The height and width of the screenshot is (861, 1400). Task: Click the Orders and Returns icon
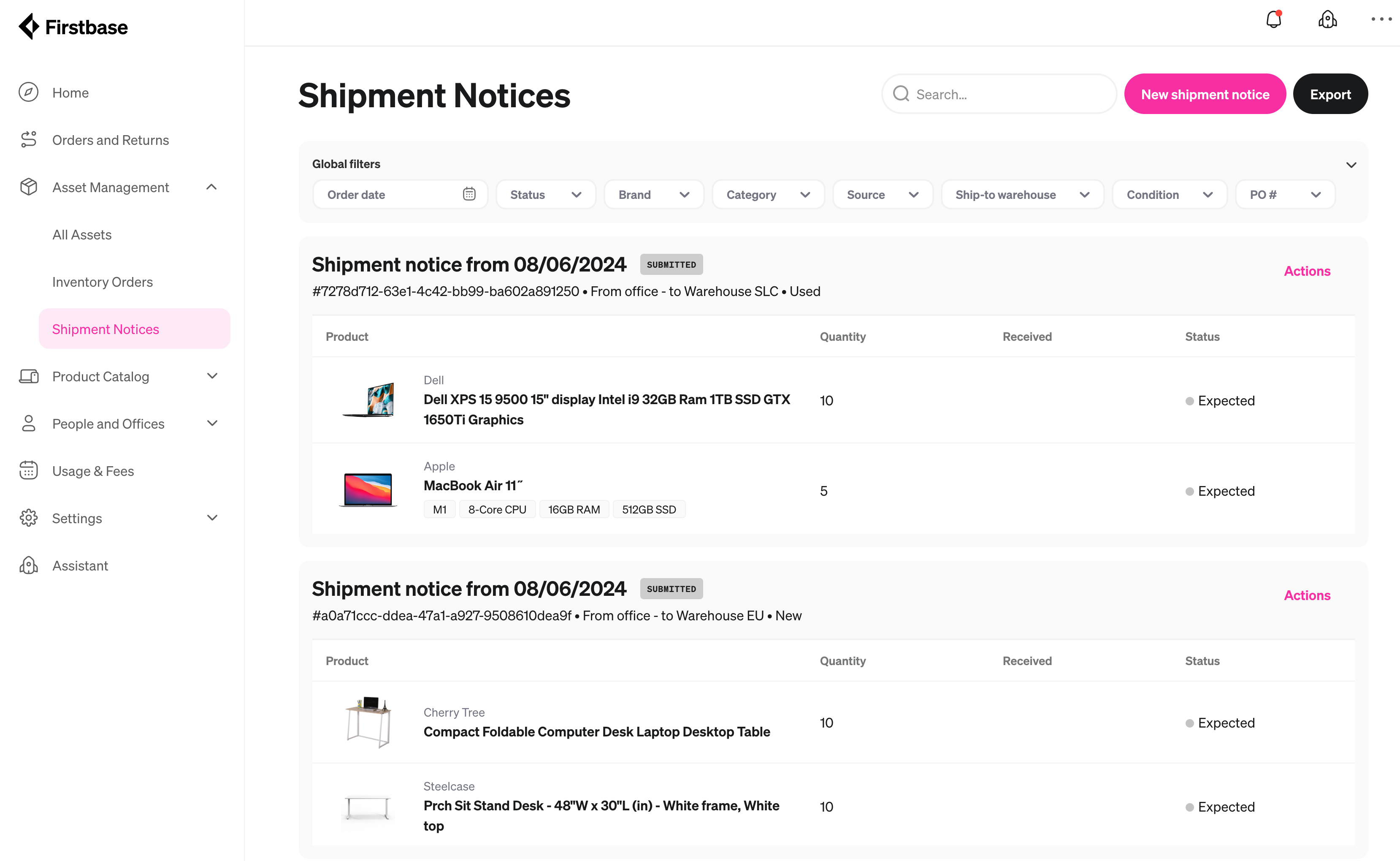(x=28, y=139)
